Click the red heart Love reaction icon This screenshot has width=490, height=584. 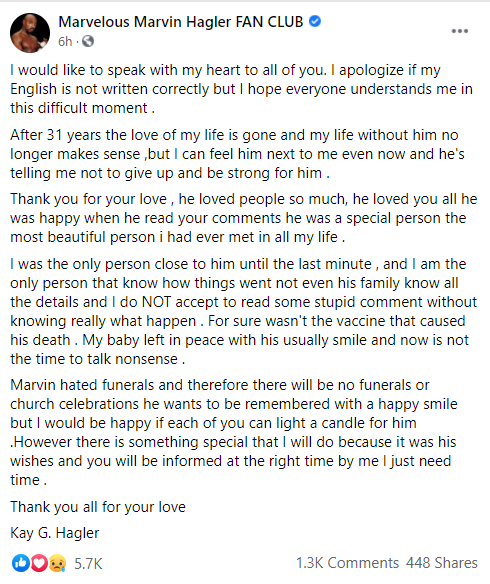[39, 563]
